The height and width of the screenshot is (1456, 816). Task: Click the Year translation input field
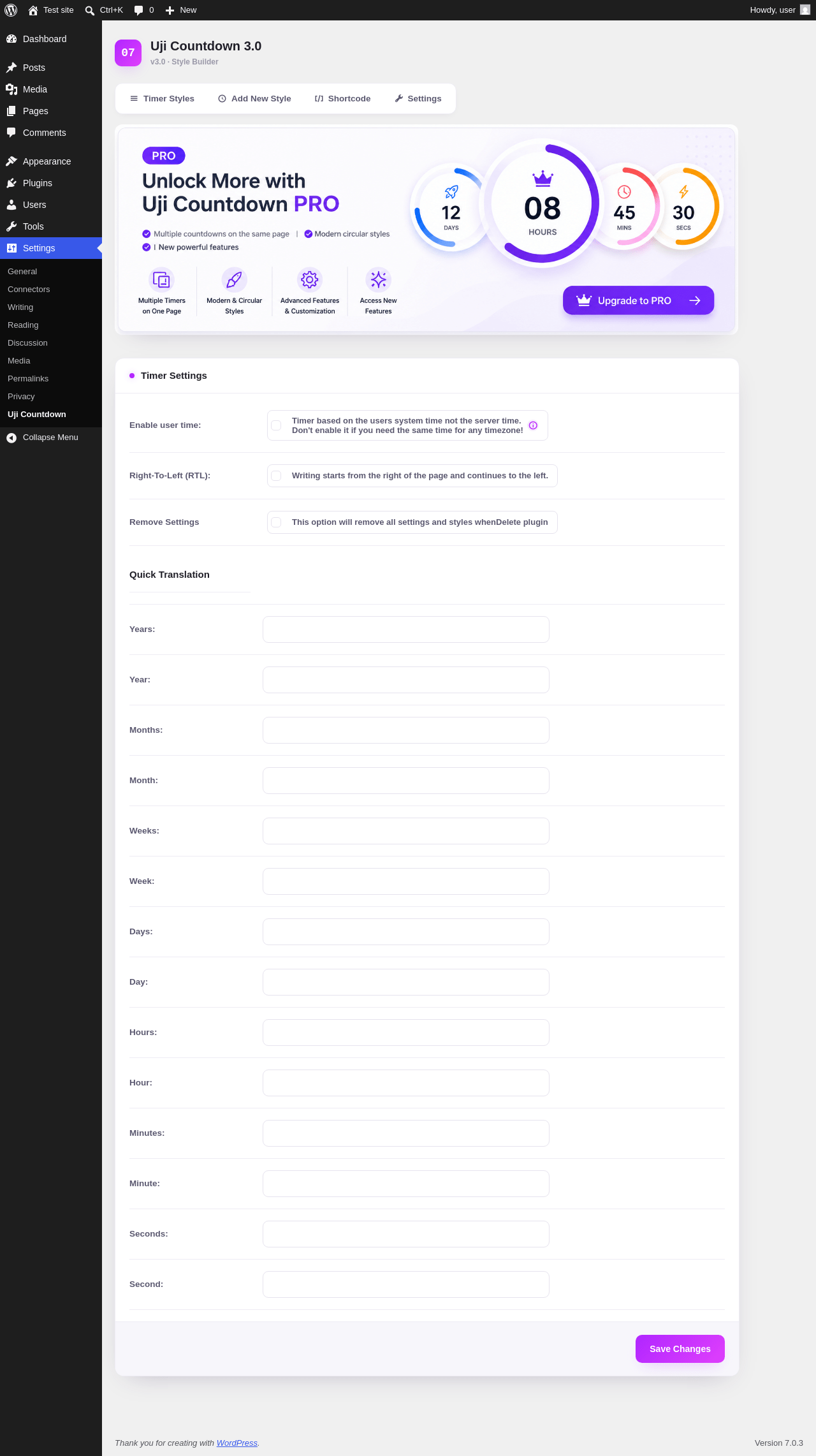[406, 680]
